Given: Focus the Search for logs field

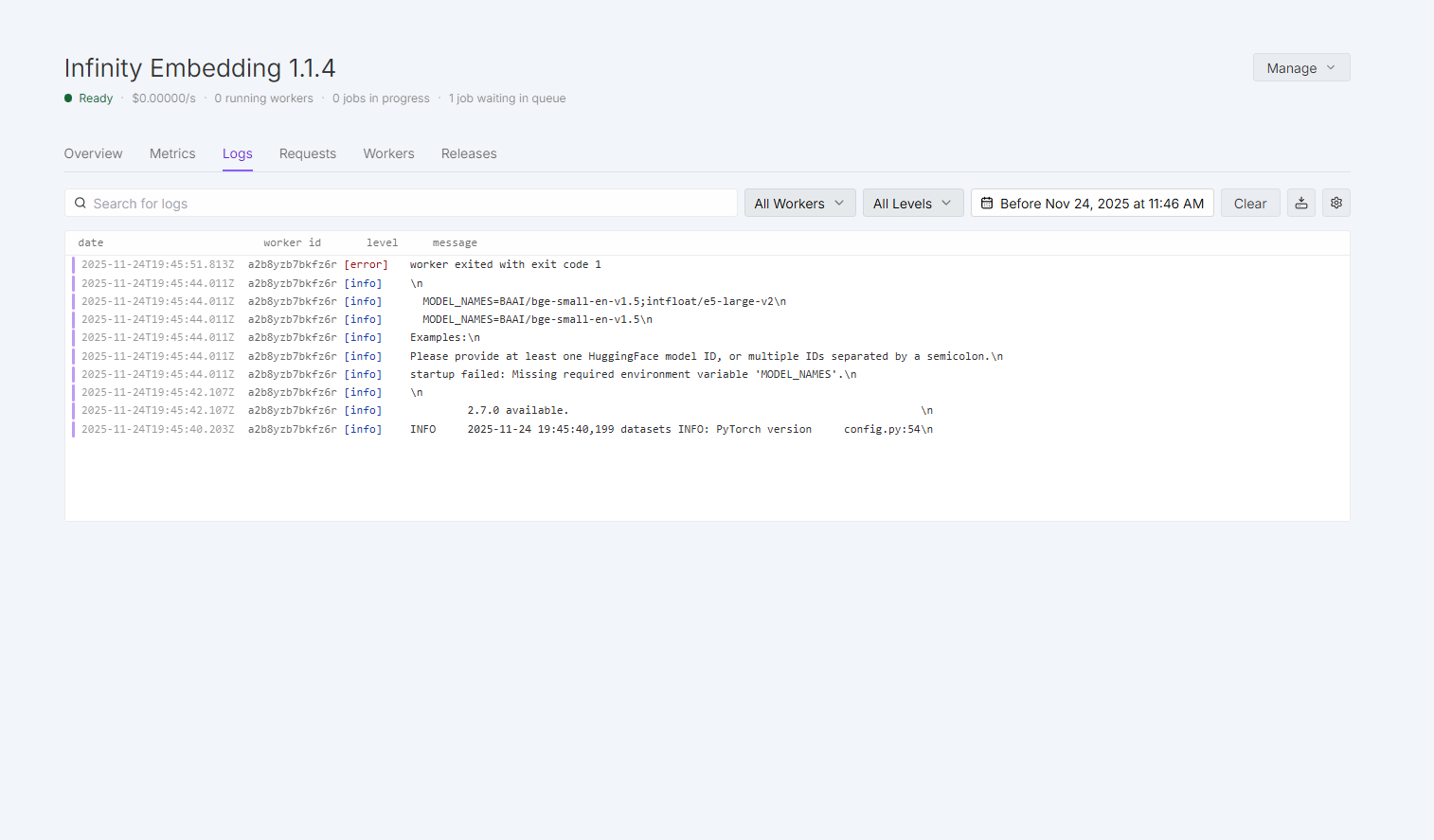Looking at the screenshot, I should pyautogui.click(x=401, y=203).
